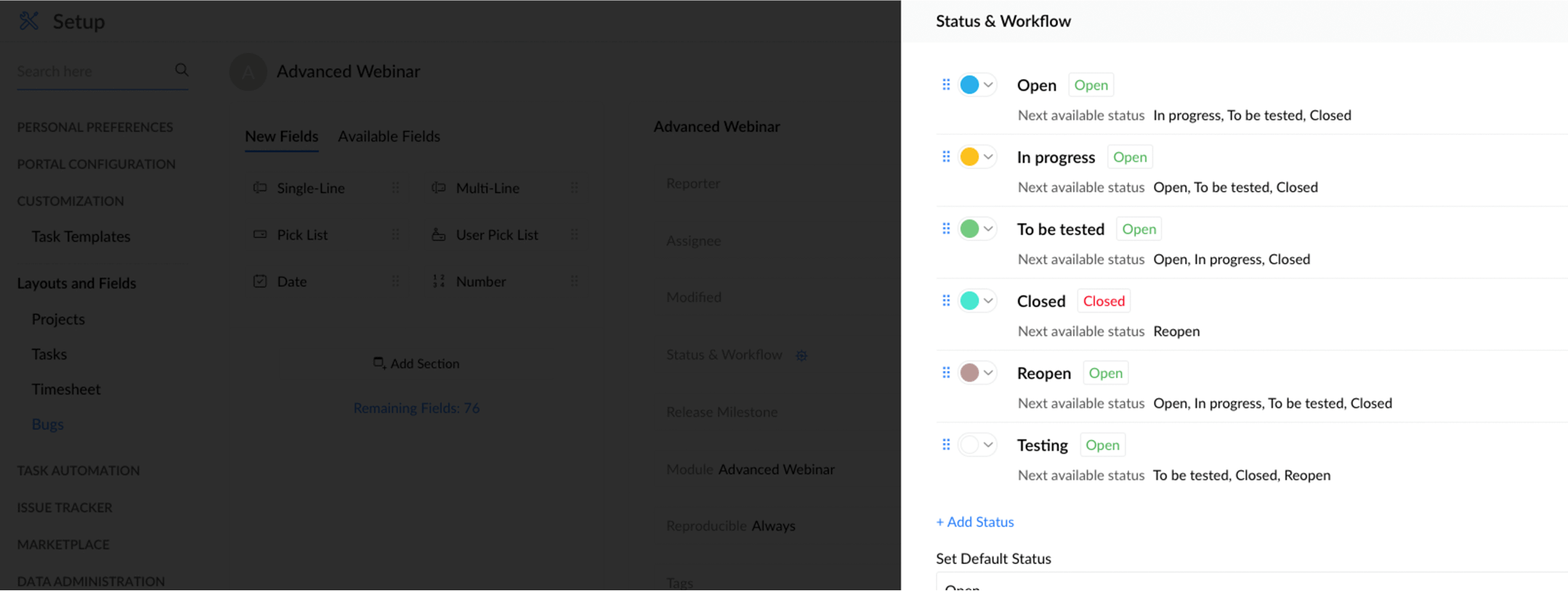Open Projects under Layouts and Fields

click(x=58, y=319)
